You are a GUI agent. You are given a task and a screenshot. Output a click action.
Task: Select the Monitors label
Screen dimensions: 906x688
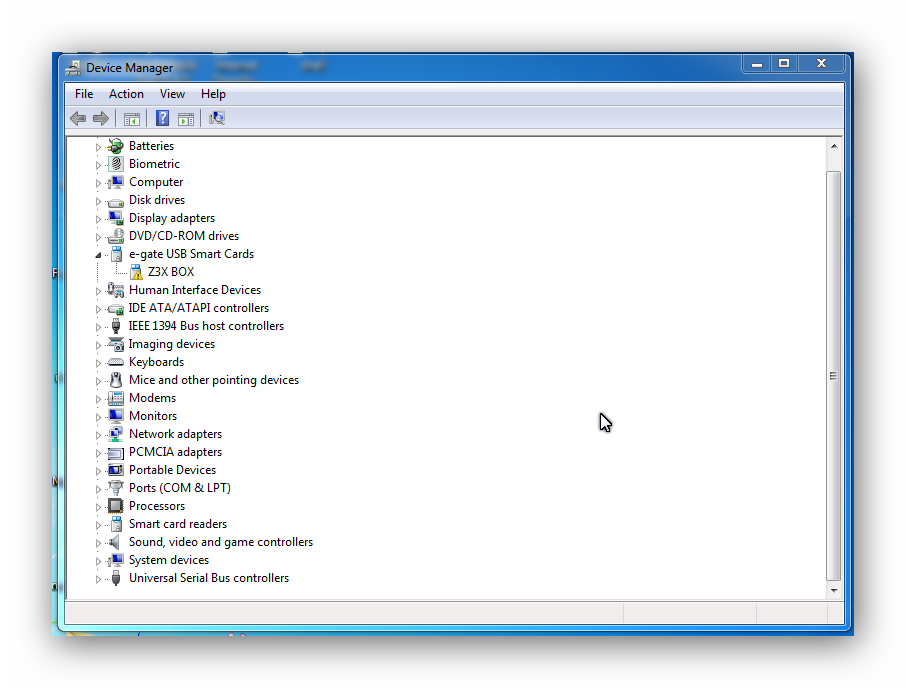coord(153,415)
